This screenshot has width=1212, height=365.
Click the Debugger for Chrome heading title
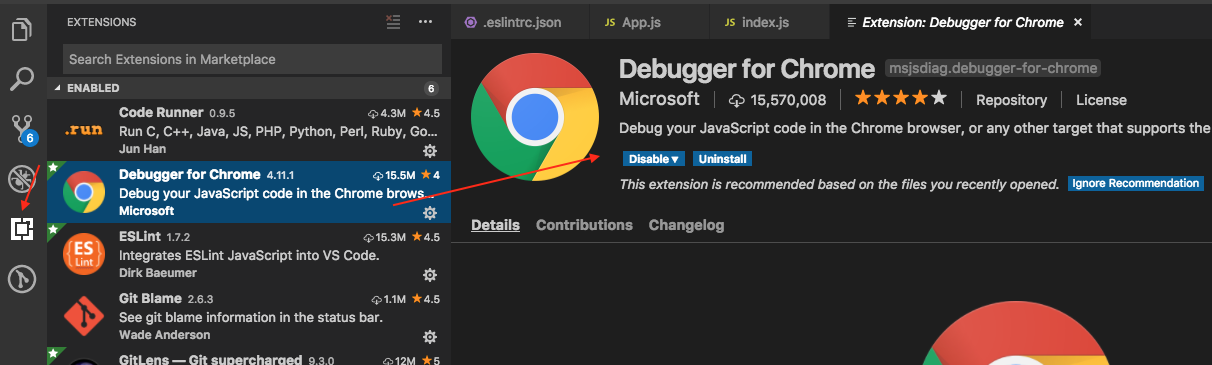point(747,68)
